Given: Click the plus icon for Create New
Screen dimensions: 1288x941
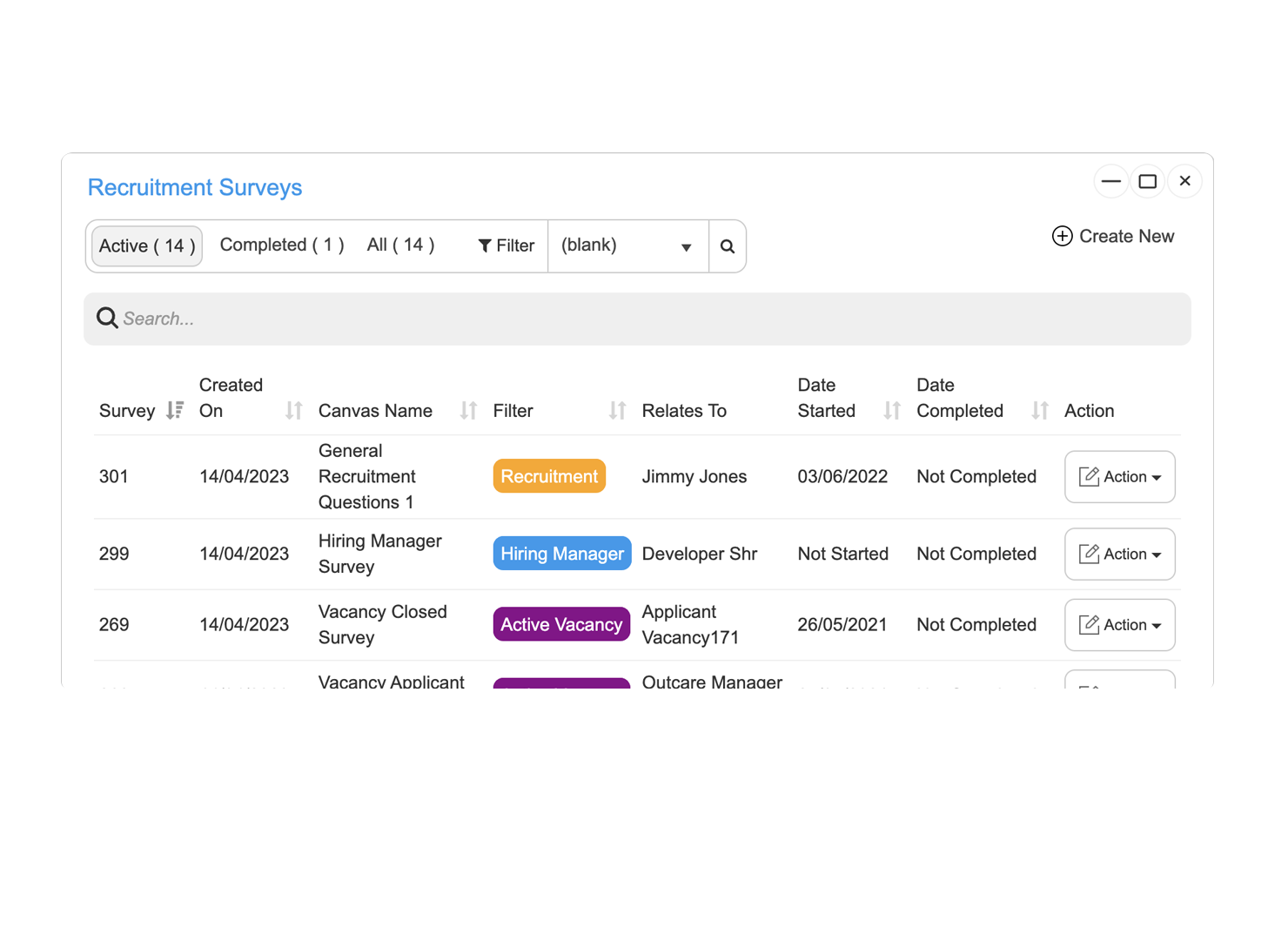Looking at the screenshot, I should coord(1062,236).
